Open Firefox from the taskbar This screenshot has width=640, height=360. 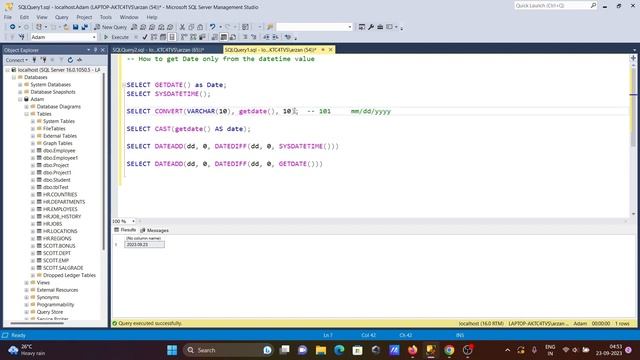pyautogui.click(x=412, y=350)
